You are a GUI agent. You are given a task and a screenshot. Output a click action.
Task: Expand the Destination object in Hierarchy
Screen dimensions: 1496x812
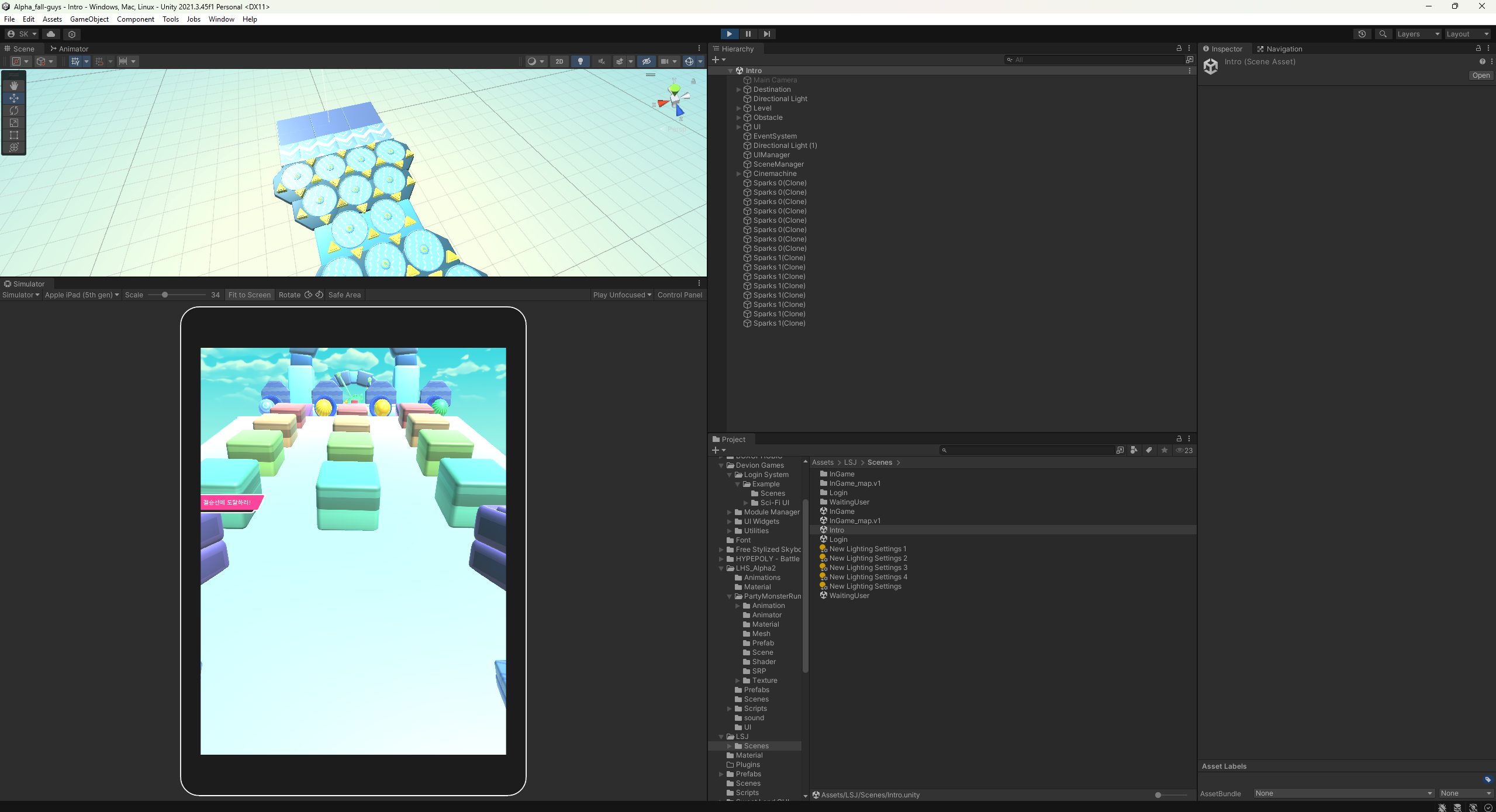click(738, 89)
